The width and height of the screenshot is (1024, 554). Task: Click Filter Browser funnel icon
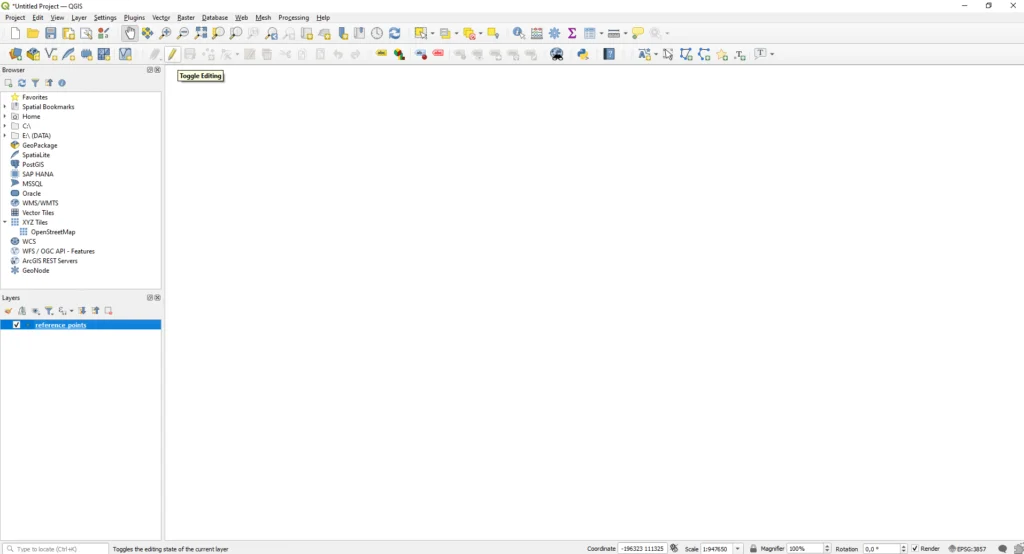point(35,83)
